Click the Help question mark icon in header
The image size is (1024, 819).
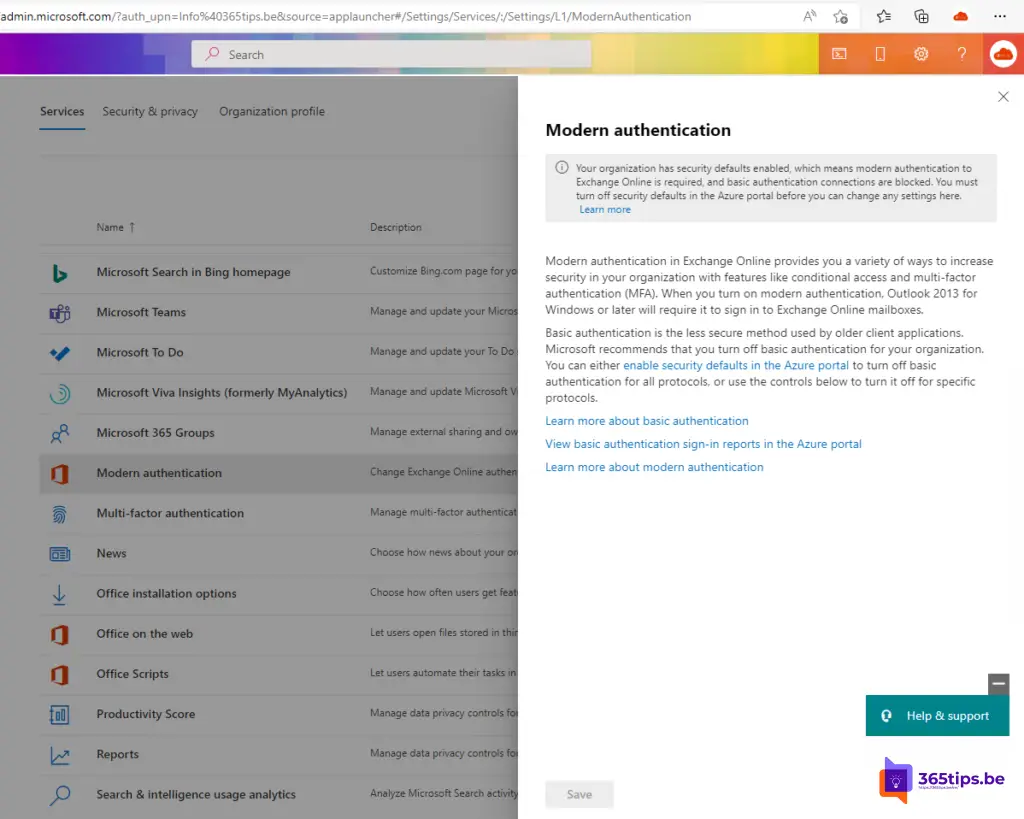(x=961, y=54)
